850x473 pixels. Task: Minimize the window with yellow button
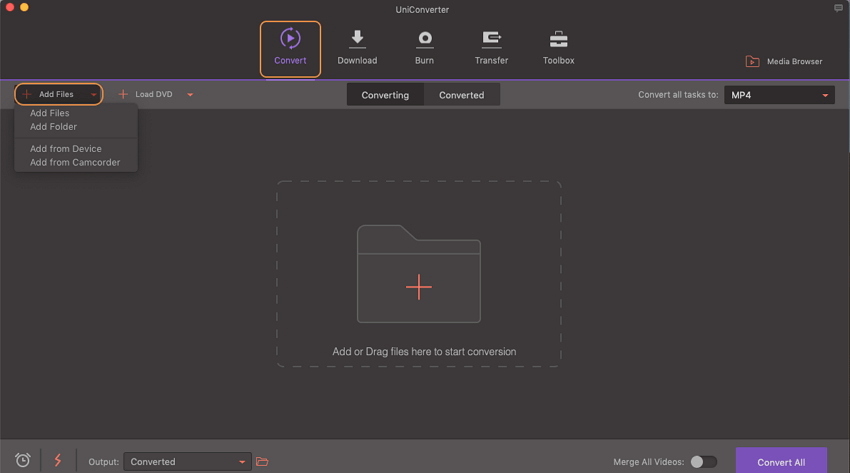(x=24, y=7)
